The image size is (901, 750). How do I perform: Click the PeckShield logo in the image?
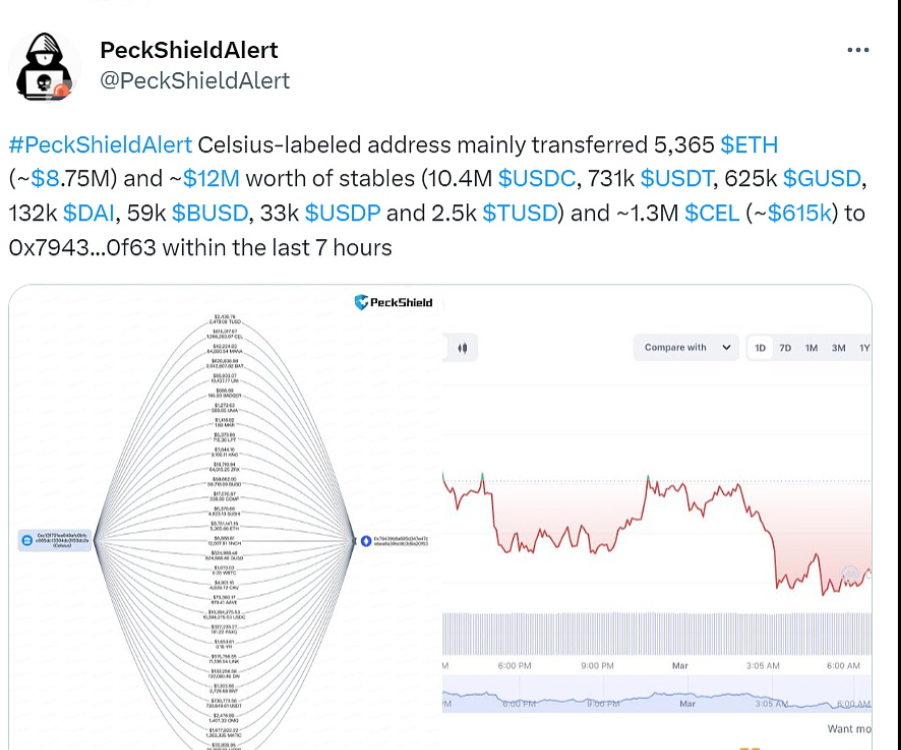click(394, 302)
